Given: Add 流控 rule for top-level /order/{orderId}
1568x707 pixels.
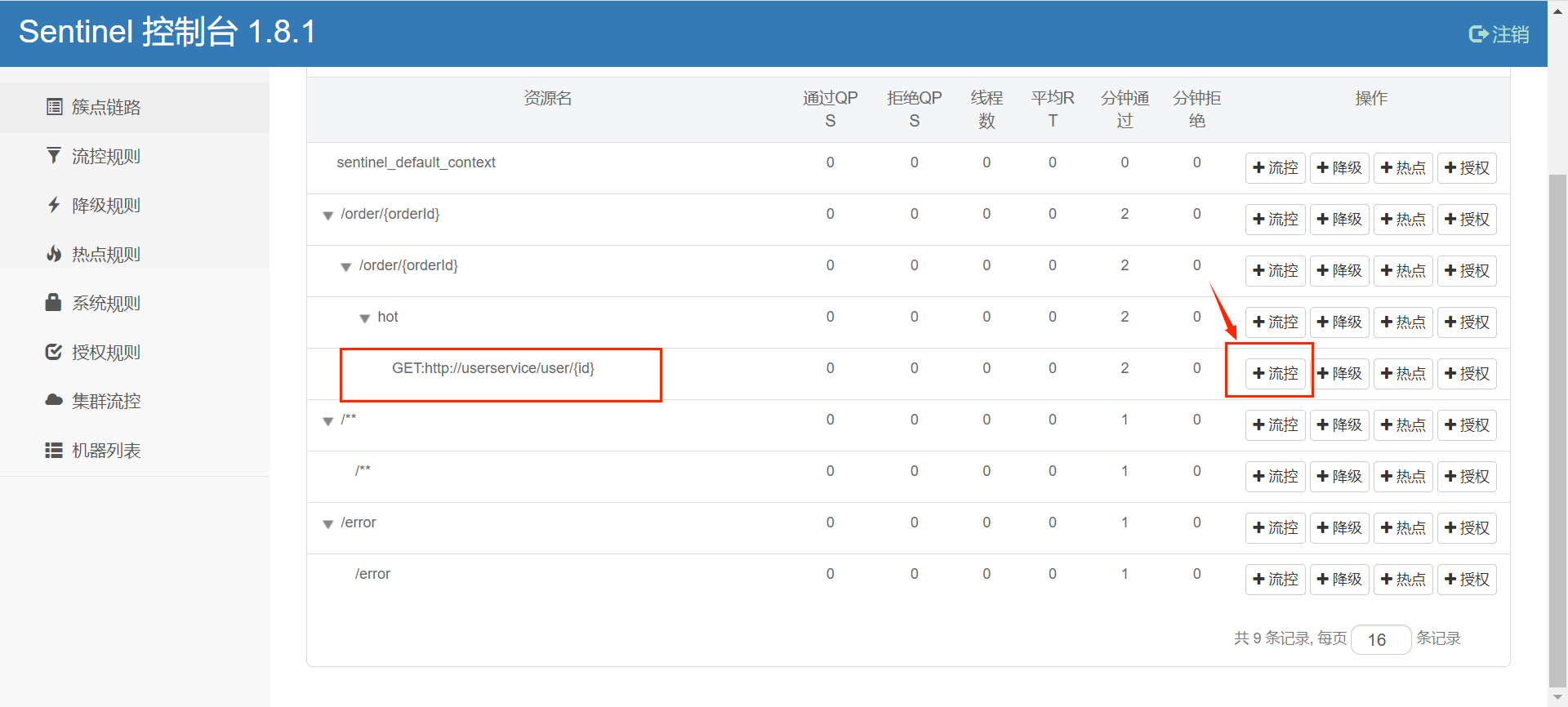Looking at the screenshot, I should click(1275, 220).
